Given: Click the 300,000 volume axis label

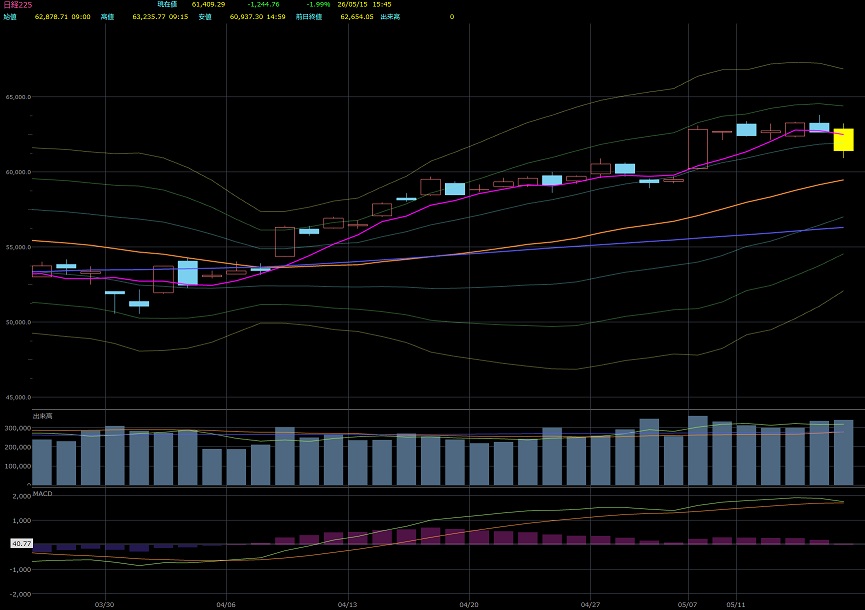Looking at the screenshot, I should (18, 428).
